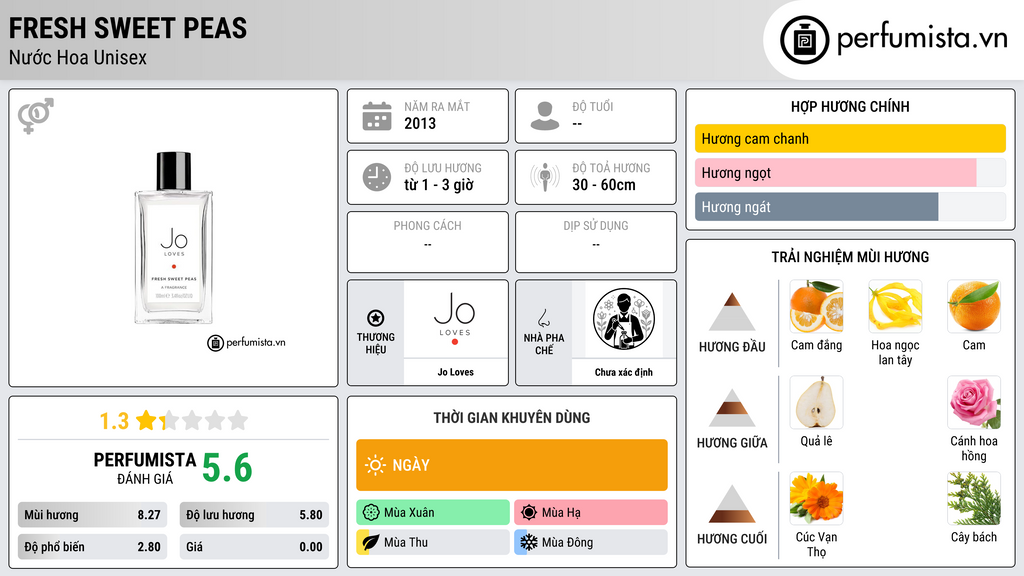
Task: Click the nose icon above Nhà pha chế
Action: click(543, 318)
